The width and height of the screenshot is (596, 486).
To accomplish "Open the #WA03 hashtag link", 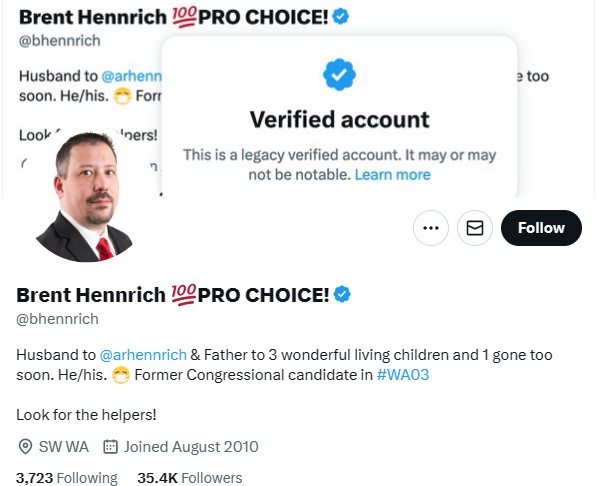I will 403,375.
